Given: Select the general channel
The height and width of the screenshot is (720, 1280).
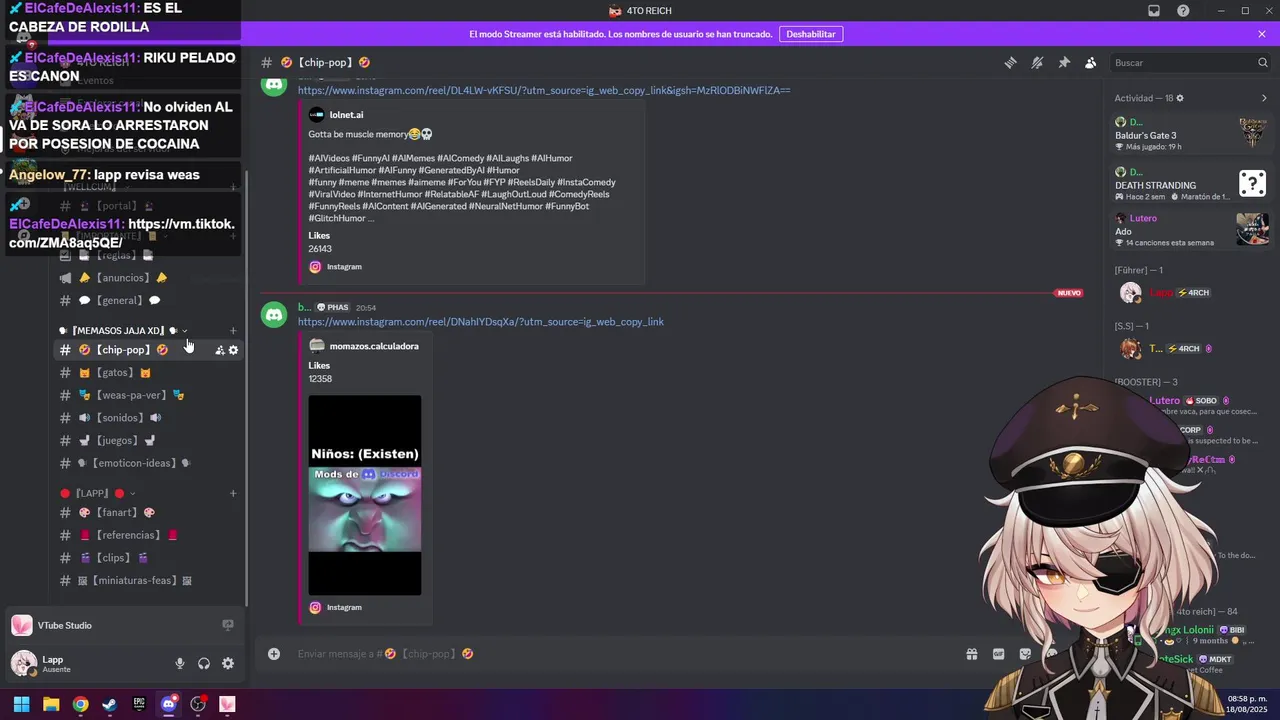Looking at the screenshot, I should coord(148,300).
